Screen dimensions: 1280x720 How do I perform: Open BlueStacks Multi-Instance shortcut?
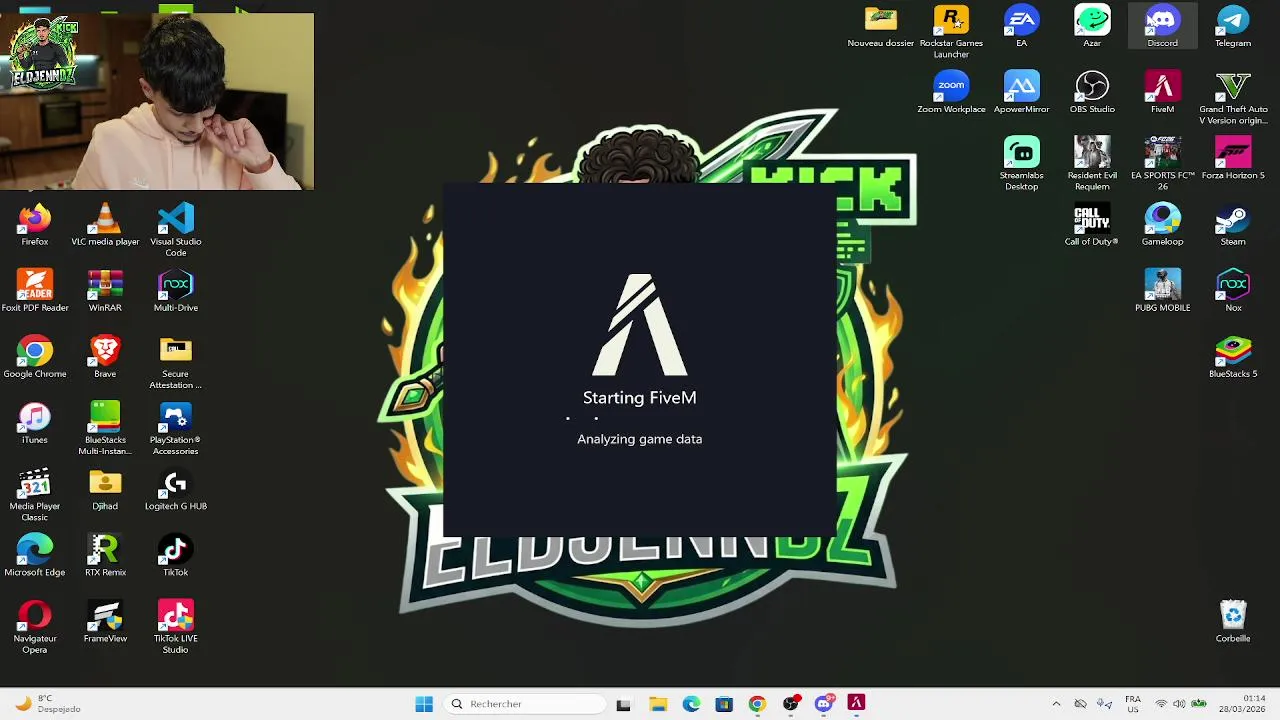click(x=105, y=429)
